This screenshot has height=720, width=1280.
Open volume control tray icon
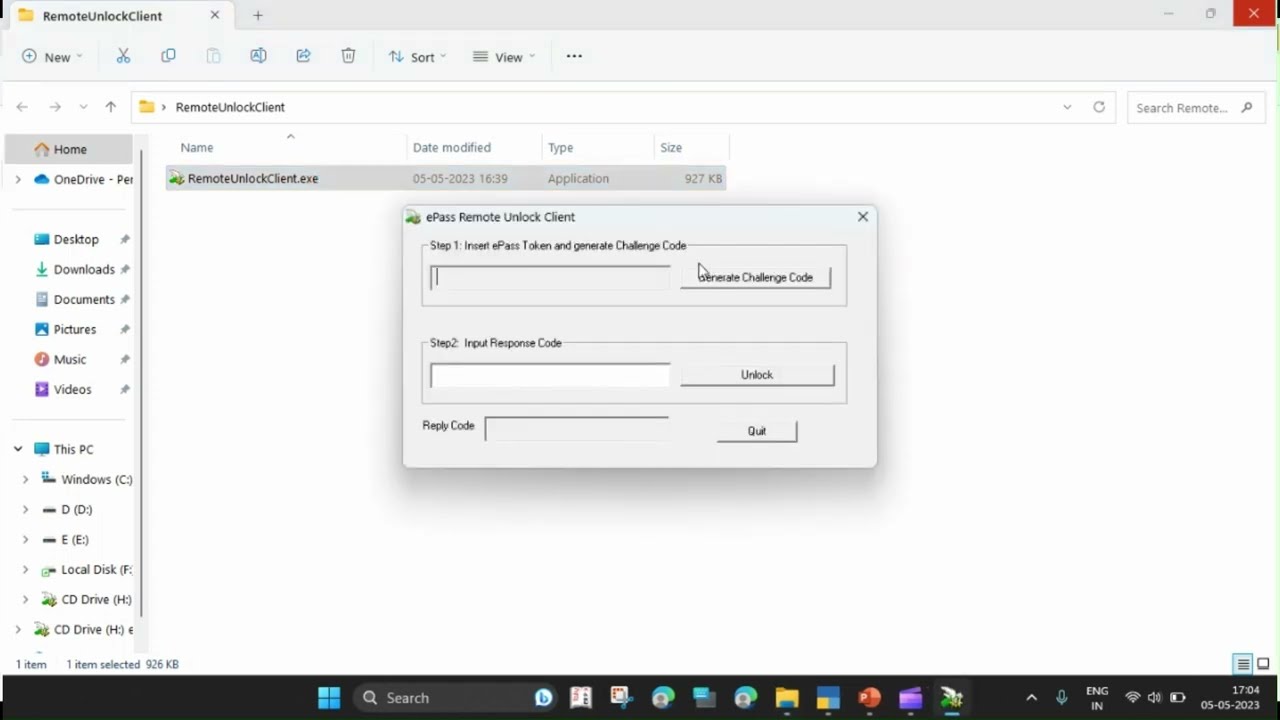1154,697
